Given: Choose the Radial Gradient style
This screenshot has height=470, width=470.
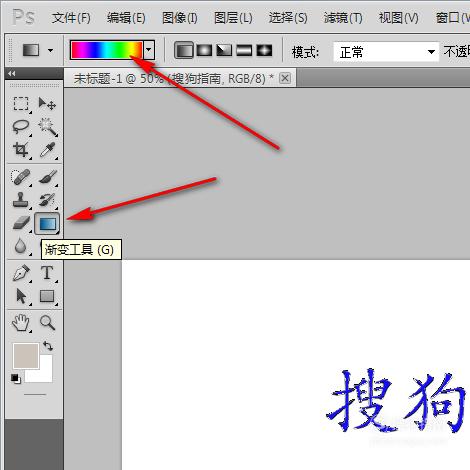Looking at the screenshot, I should click(x=204, y=51).
